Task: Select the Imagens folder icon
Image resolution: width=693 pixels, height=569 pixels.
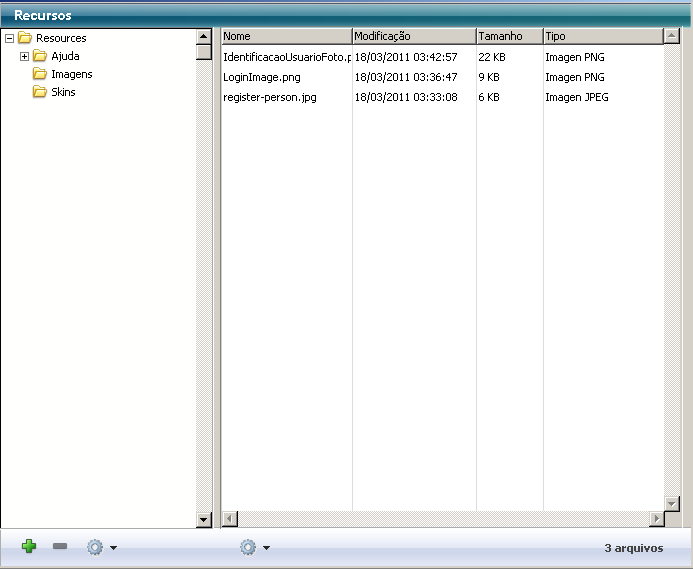Action: coord(40,74)
